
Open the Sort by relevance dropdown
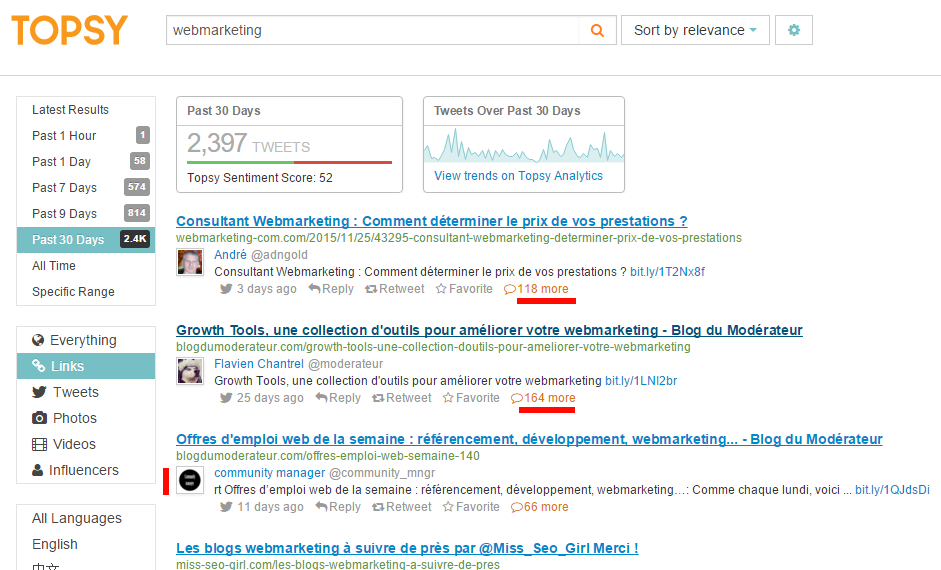click(x=696, y=30)
